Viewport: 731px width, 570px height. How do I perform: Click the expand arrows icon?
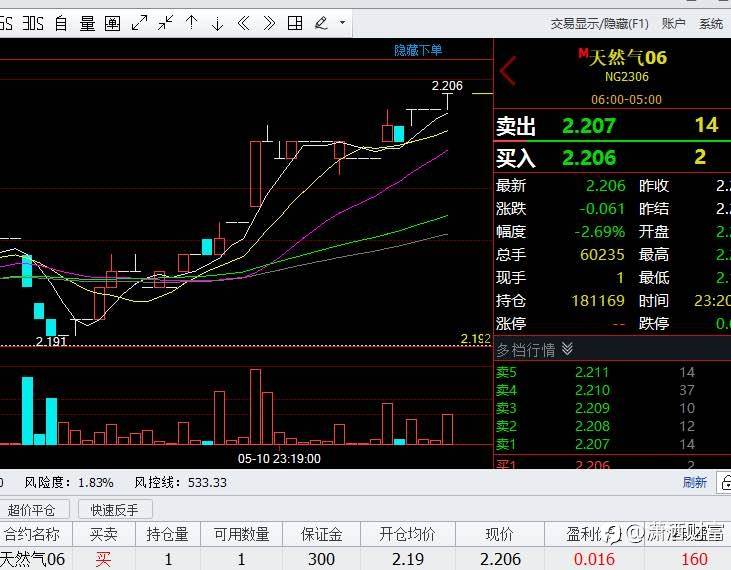[x=139, y=23]
